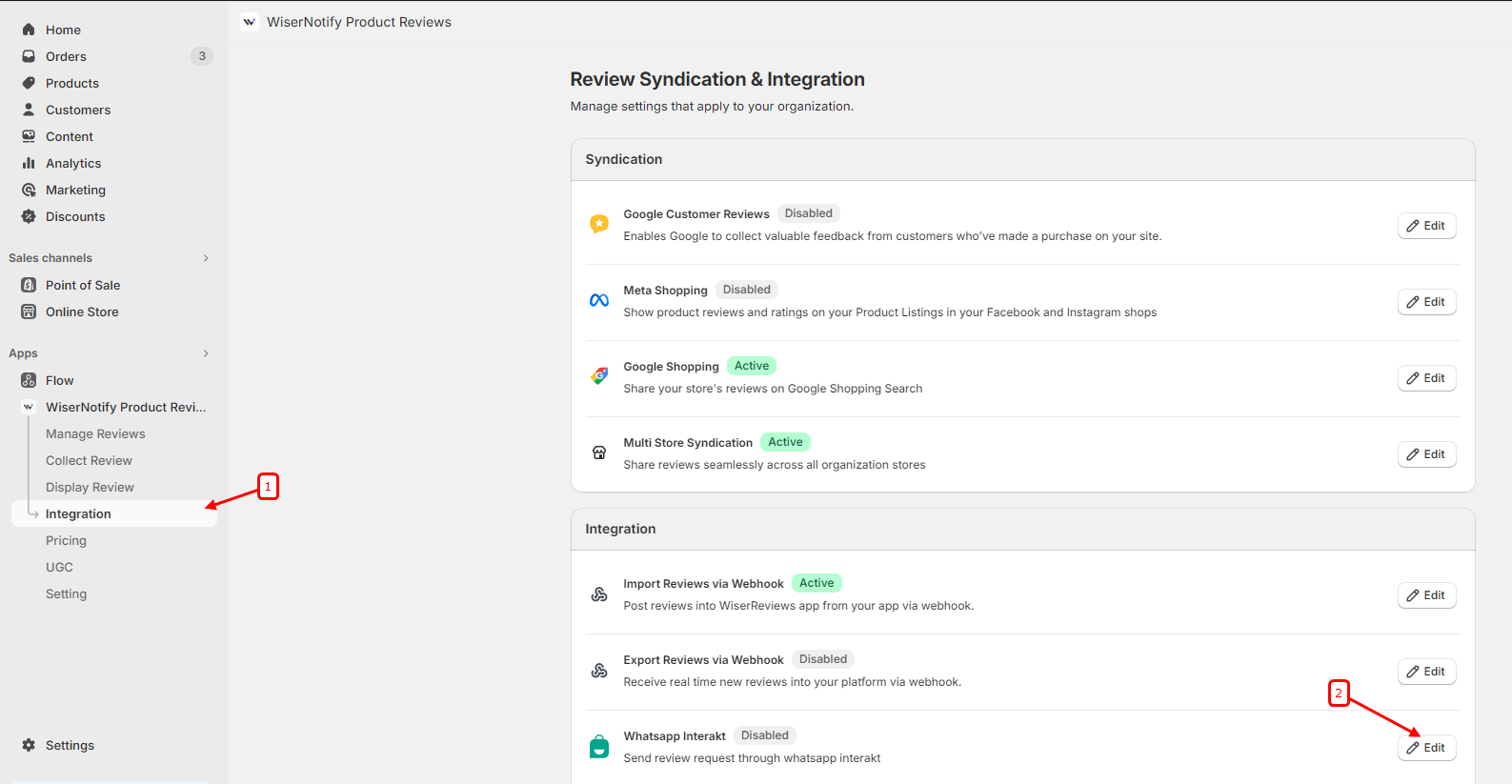The width and height of the screenshot is (1512, 784).
Task: Click the Online Store icon
Action: coord(29,312)
